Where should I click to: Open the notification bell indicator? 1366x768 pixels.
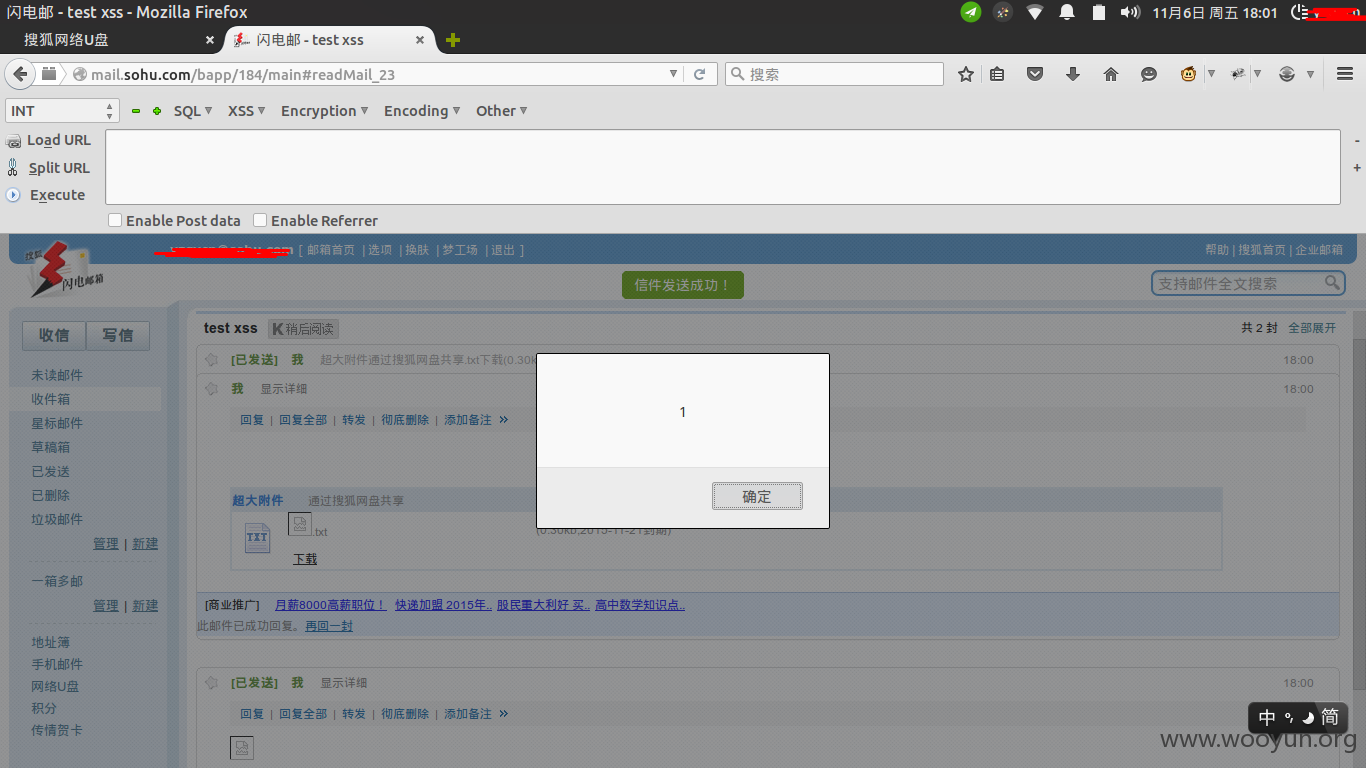[x=1067, y=12]
